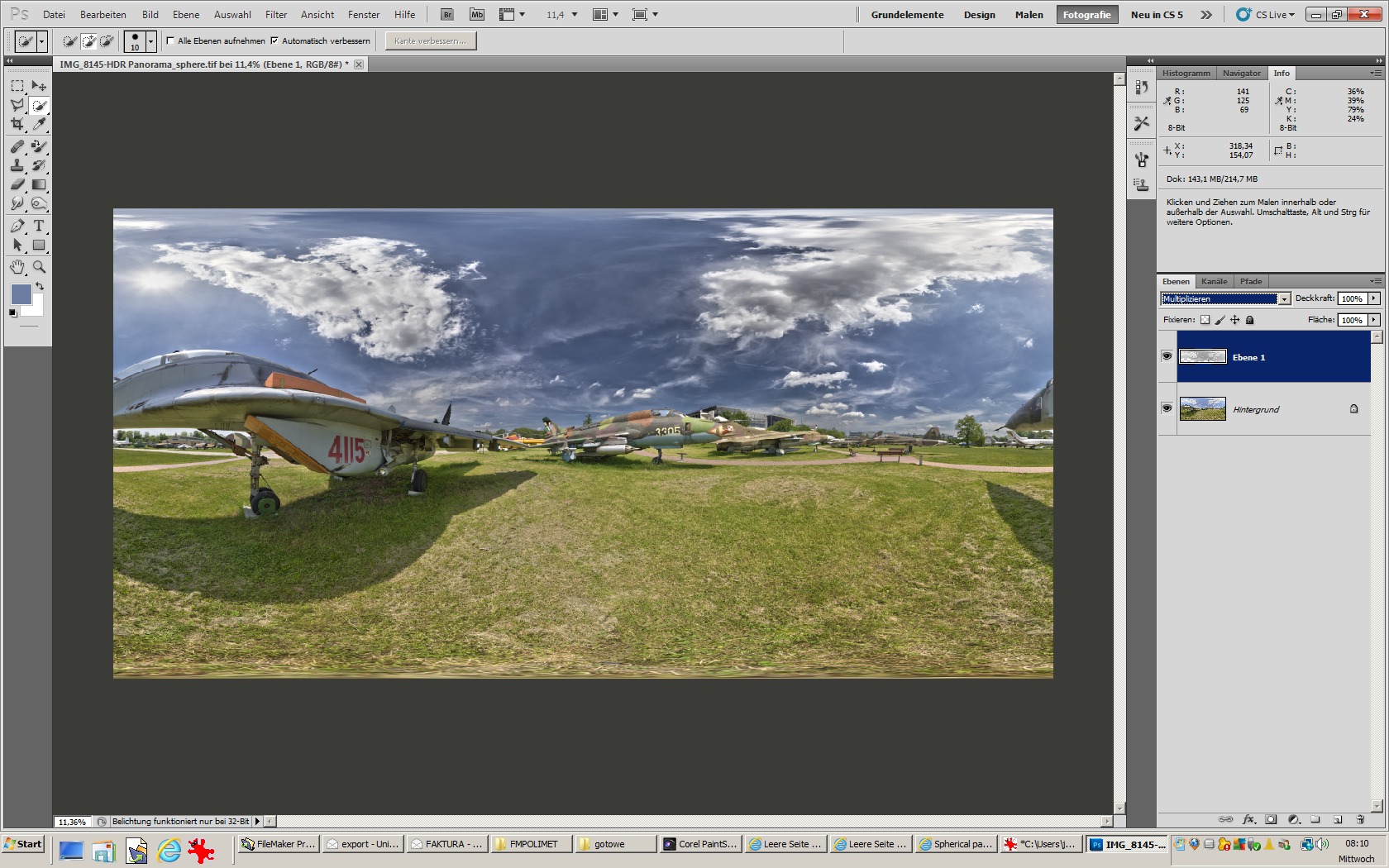This screenshot has height=868, width=1389.
Task: Uncheck 'Automatisch verbessern' option
Action: [x=274, y=41]
